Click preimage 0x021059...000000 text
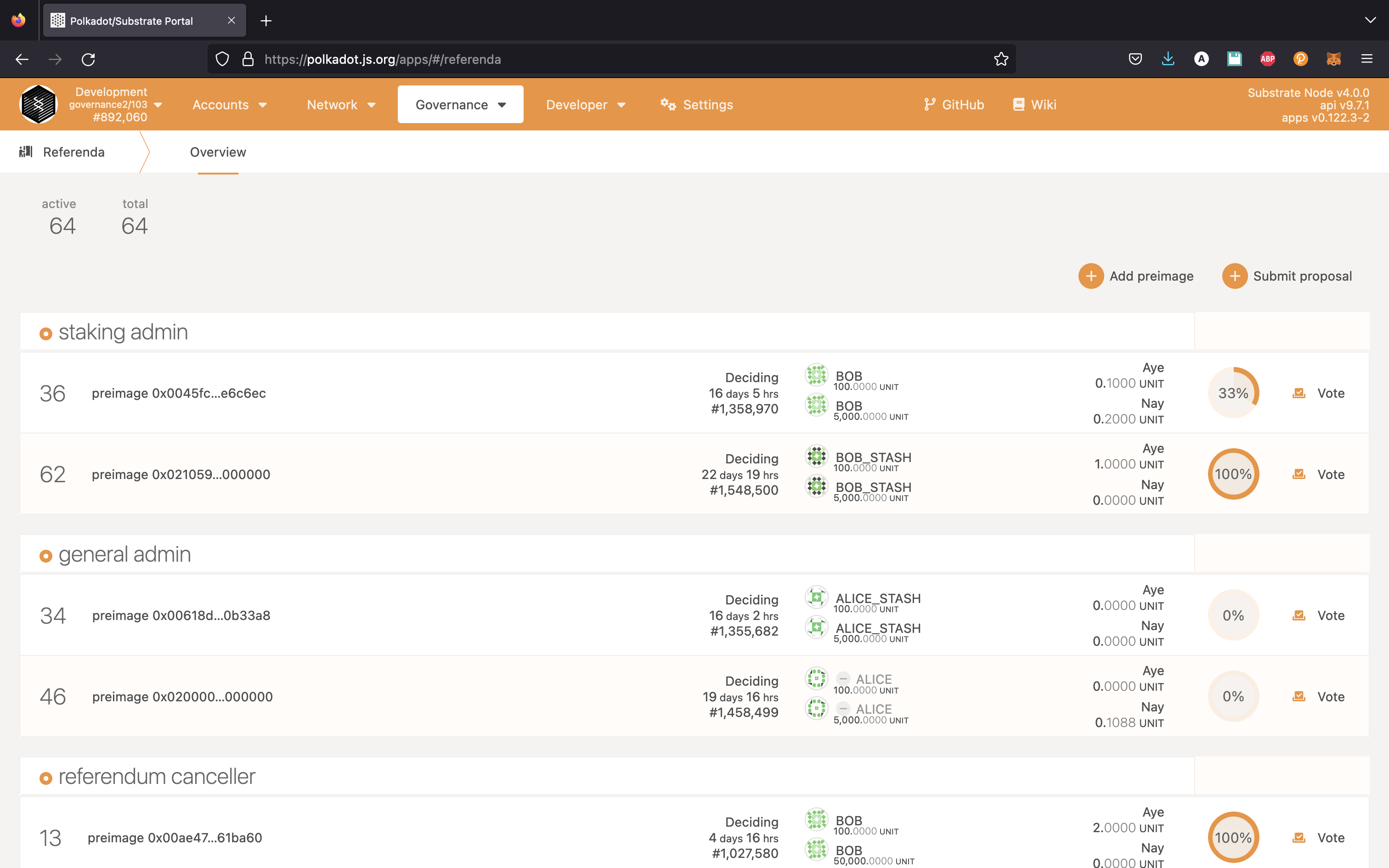The width and height of the screenshot is (1389, 868). pos(181,474)
